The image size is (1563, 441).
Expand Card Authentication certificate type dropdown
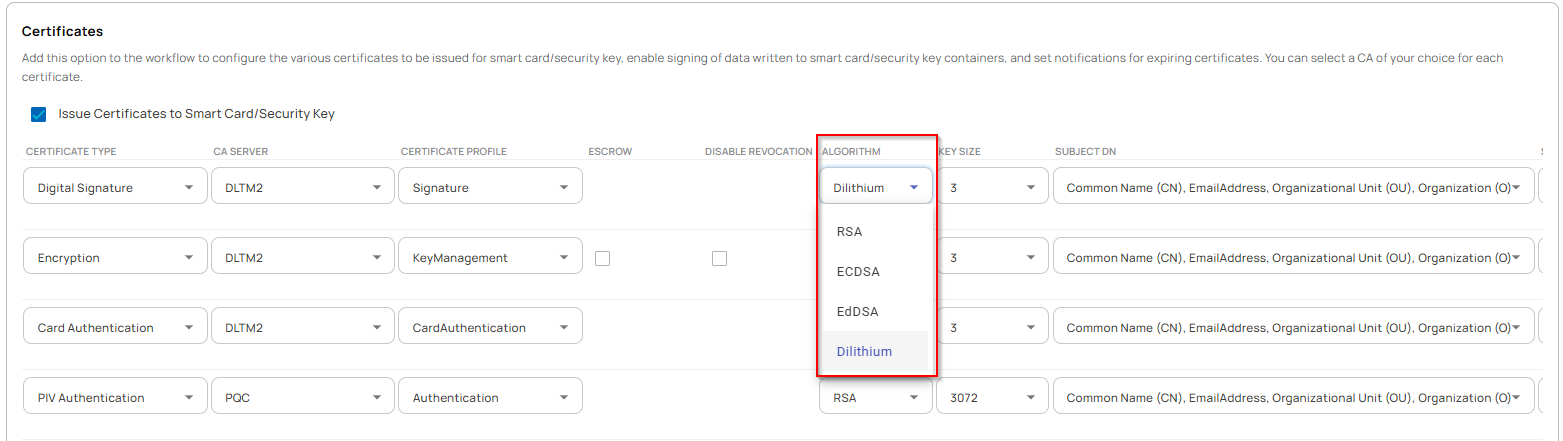click(114, 327)
